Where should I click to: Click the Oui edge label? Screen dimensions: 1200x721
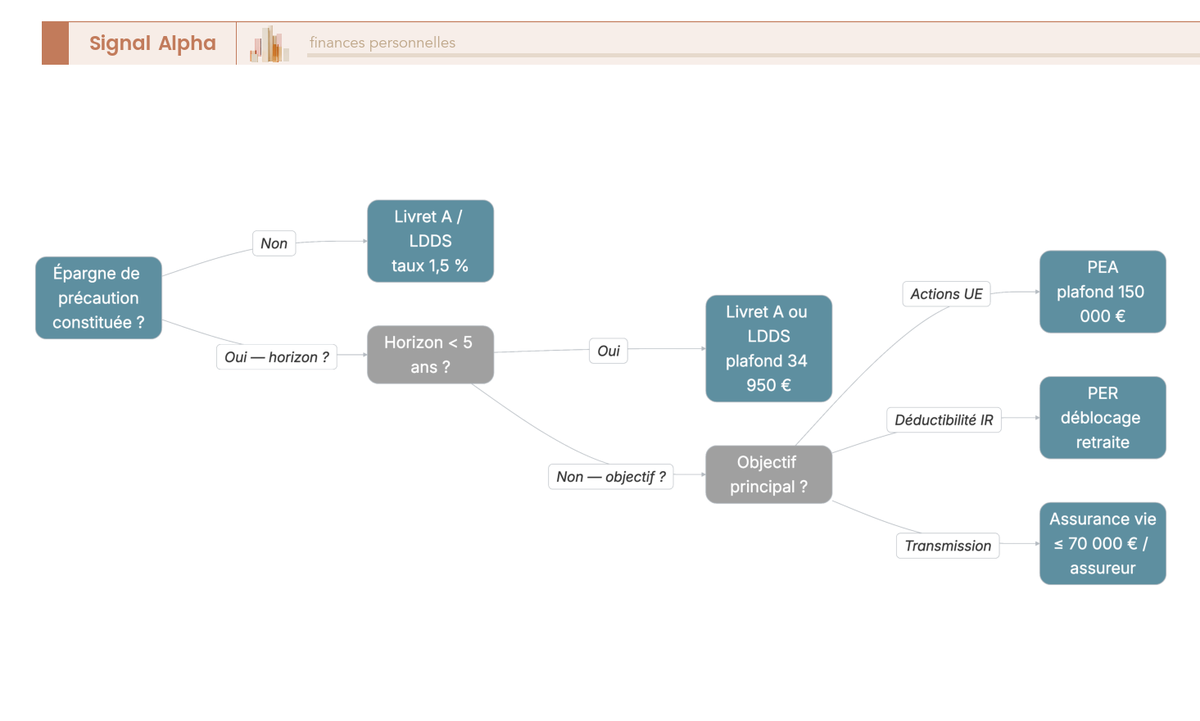click(608, 351)
